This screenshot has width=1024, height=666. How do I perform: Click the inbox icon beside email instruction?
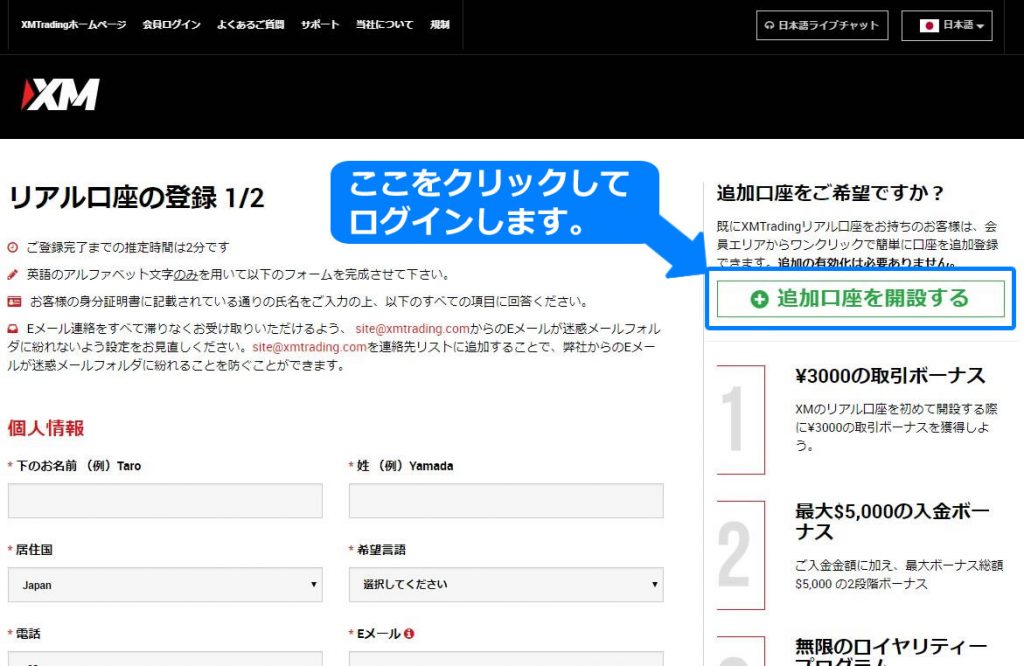pos(12,328)
